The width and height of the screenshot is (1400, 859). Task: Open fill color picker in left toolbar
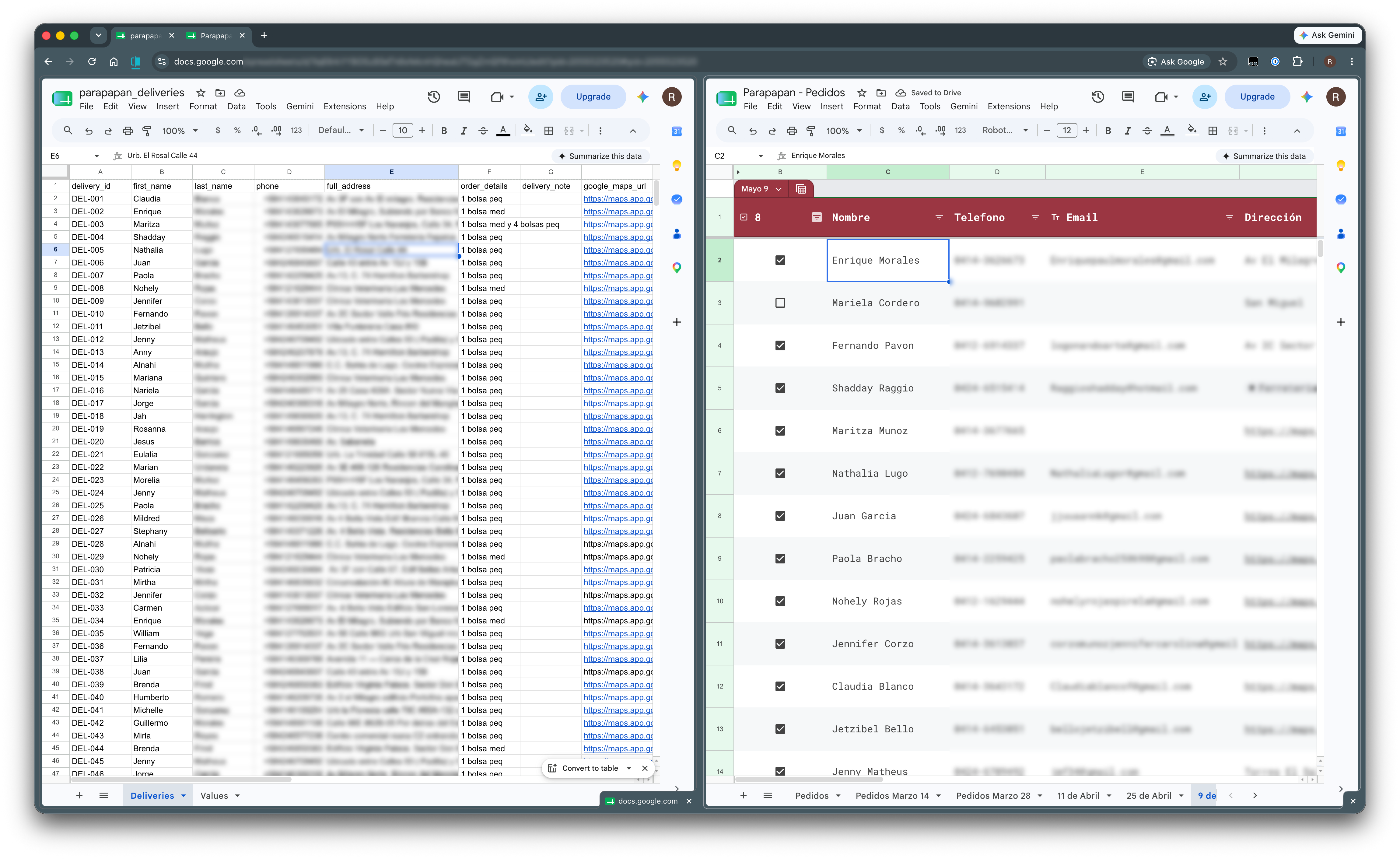pyautogui.click(x=528, y=131)
